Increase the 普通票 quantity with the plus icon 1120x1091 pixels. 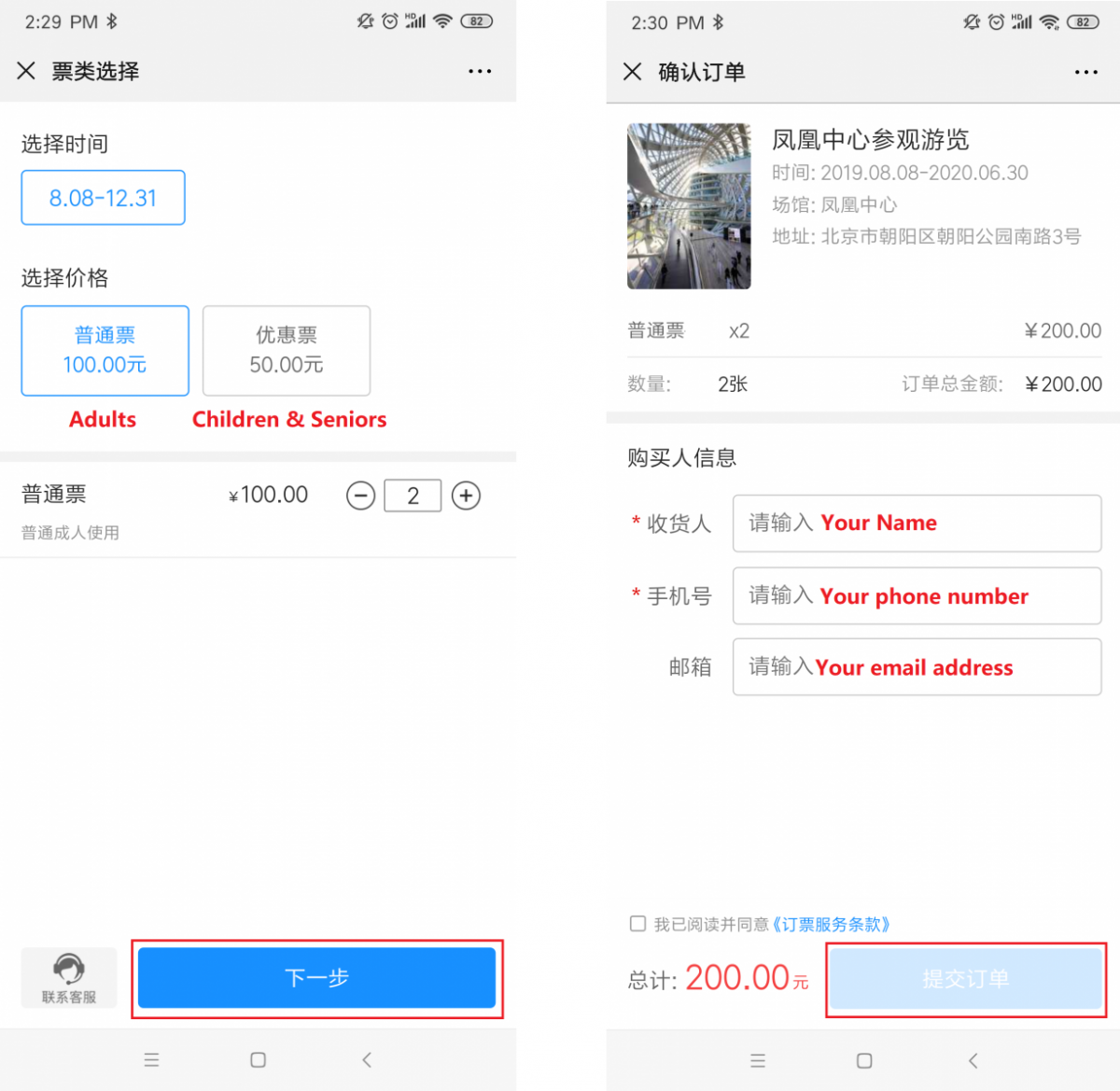(x=466, y=496)
